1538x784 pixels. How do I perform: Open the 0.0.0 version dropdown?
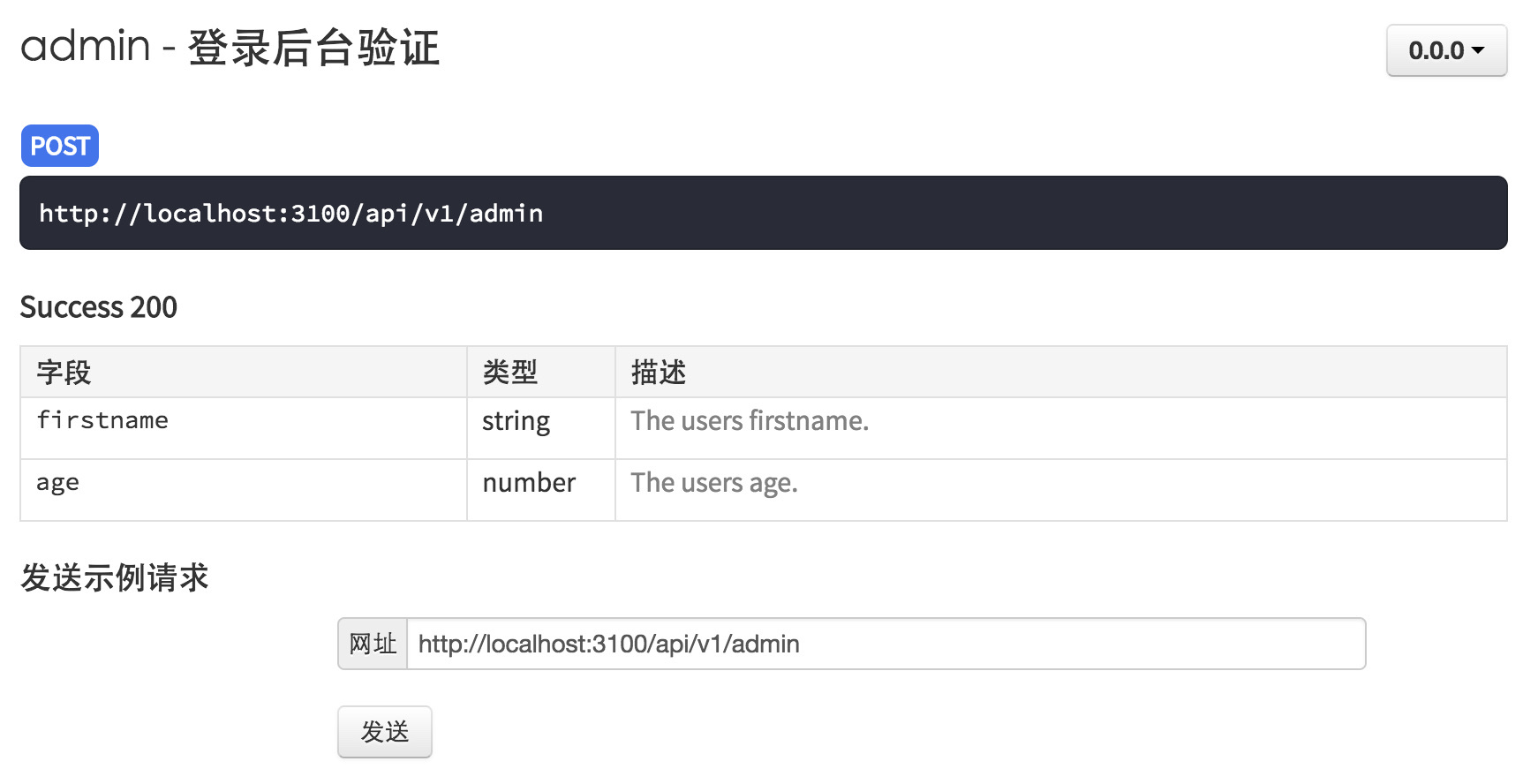click(1445, 50)
